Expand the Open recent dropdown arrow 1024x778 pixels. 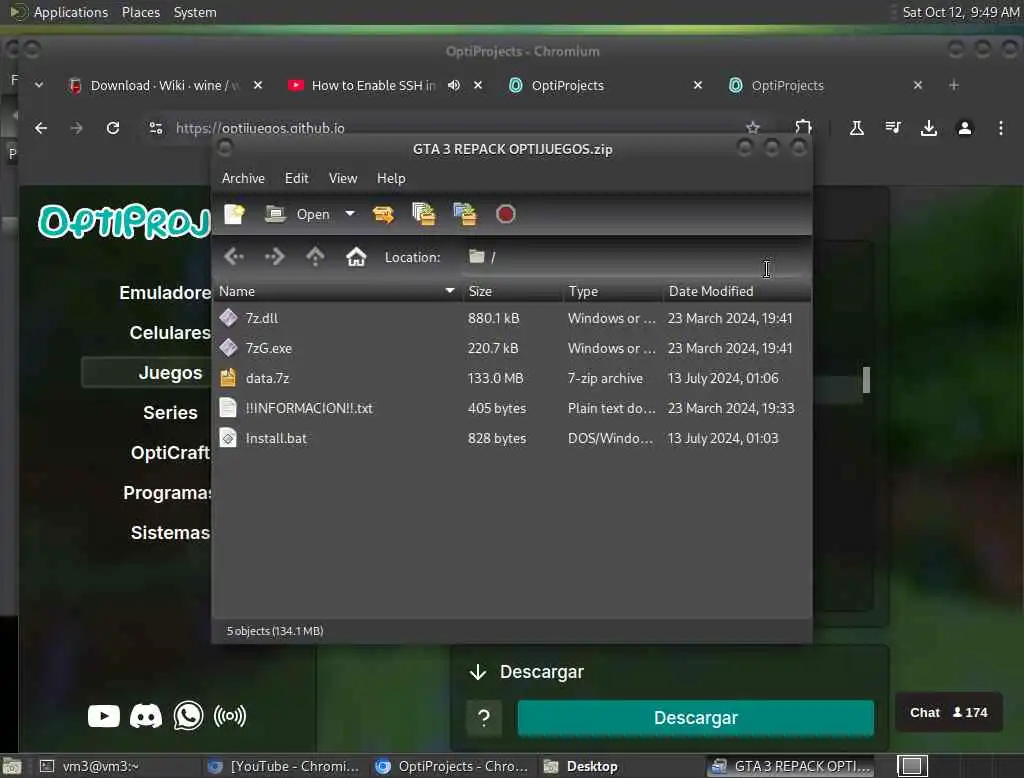point(350,214)
